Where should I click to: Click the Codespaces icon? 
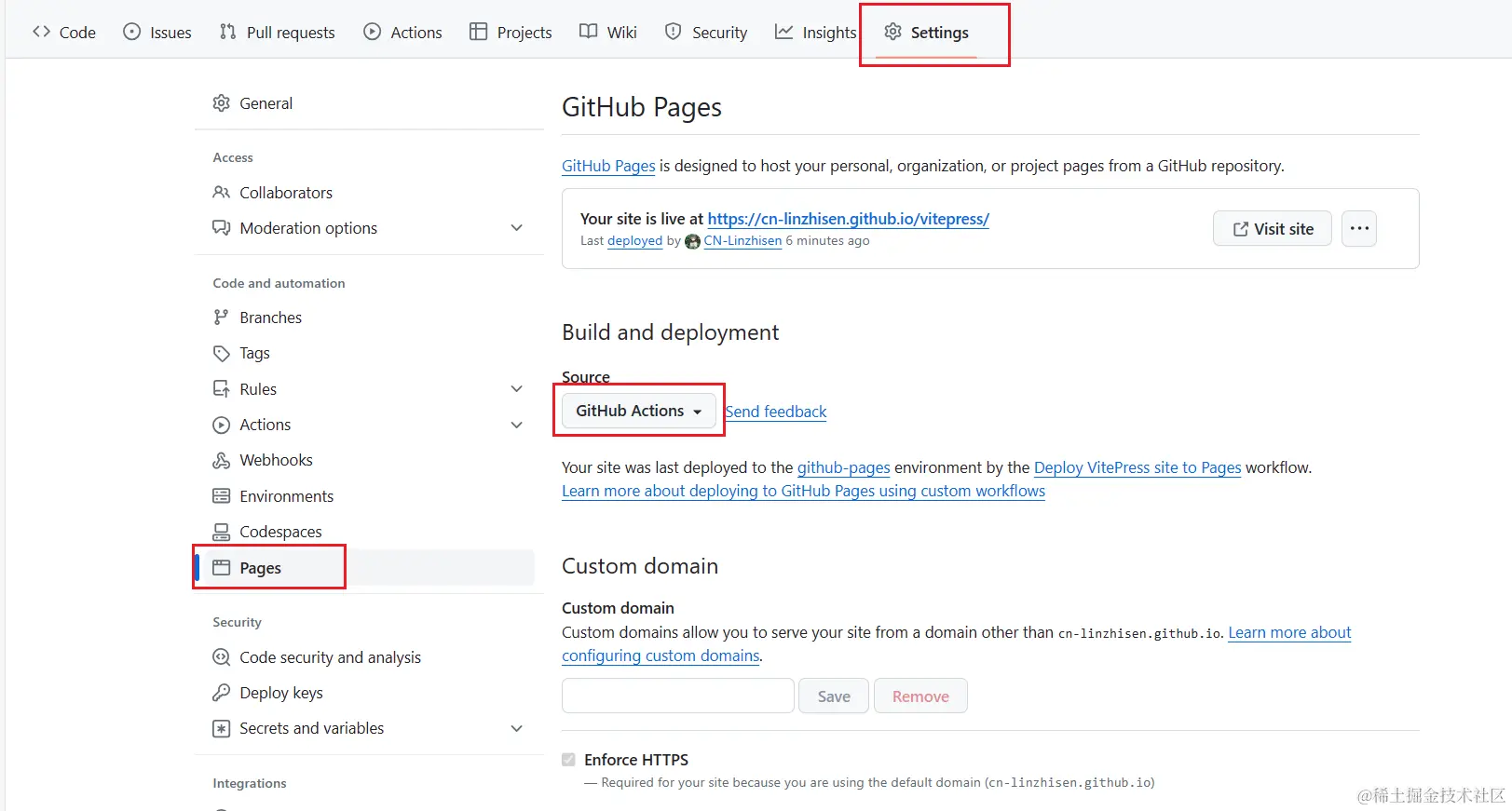click(x=222, y=532)
